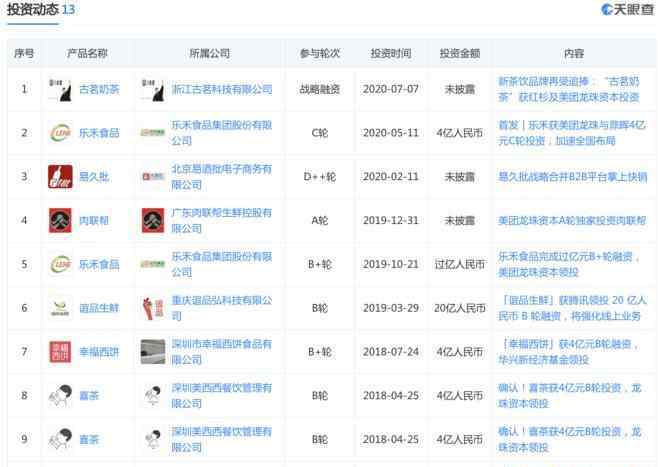Open the 肉联帮 product link
Screen dimensions: 660x467
tap(94, 221)
